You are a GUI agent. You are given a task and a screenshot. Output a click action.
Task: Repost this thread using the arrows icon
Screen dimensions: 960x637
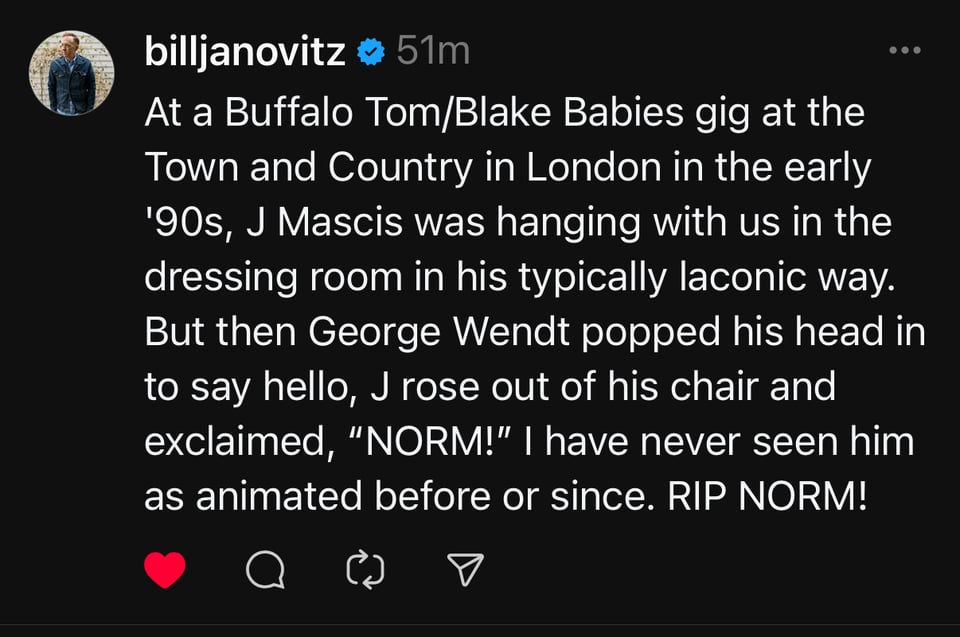coord(365,570)
